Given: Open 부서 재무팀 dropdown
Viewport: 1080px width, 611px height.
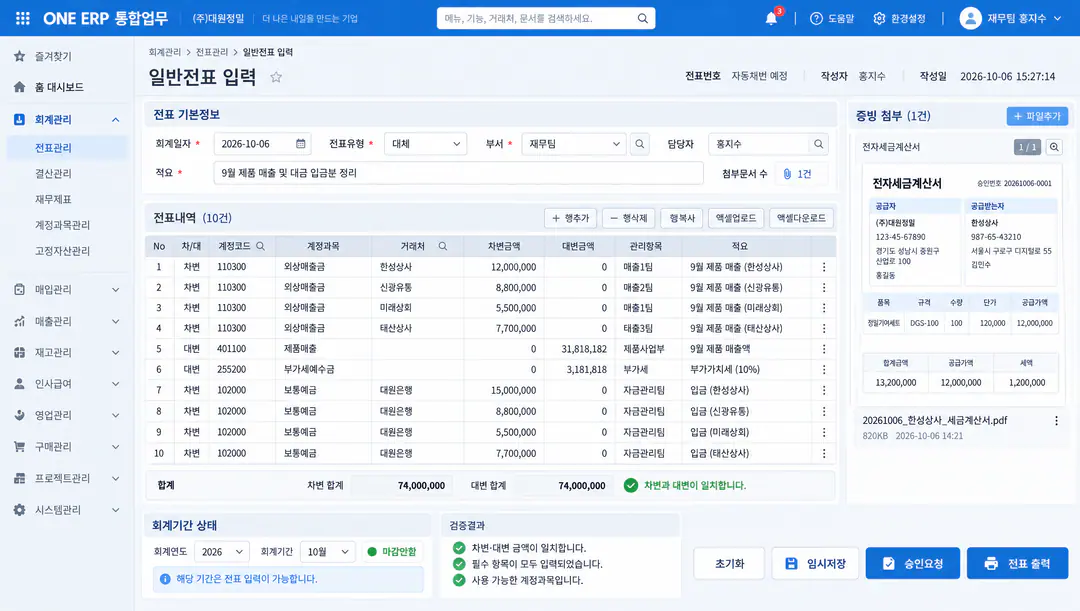Looking at the screenshot, I should (x=574, y=144).
